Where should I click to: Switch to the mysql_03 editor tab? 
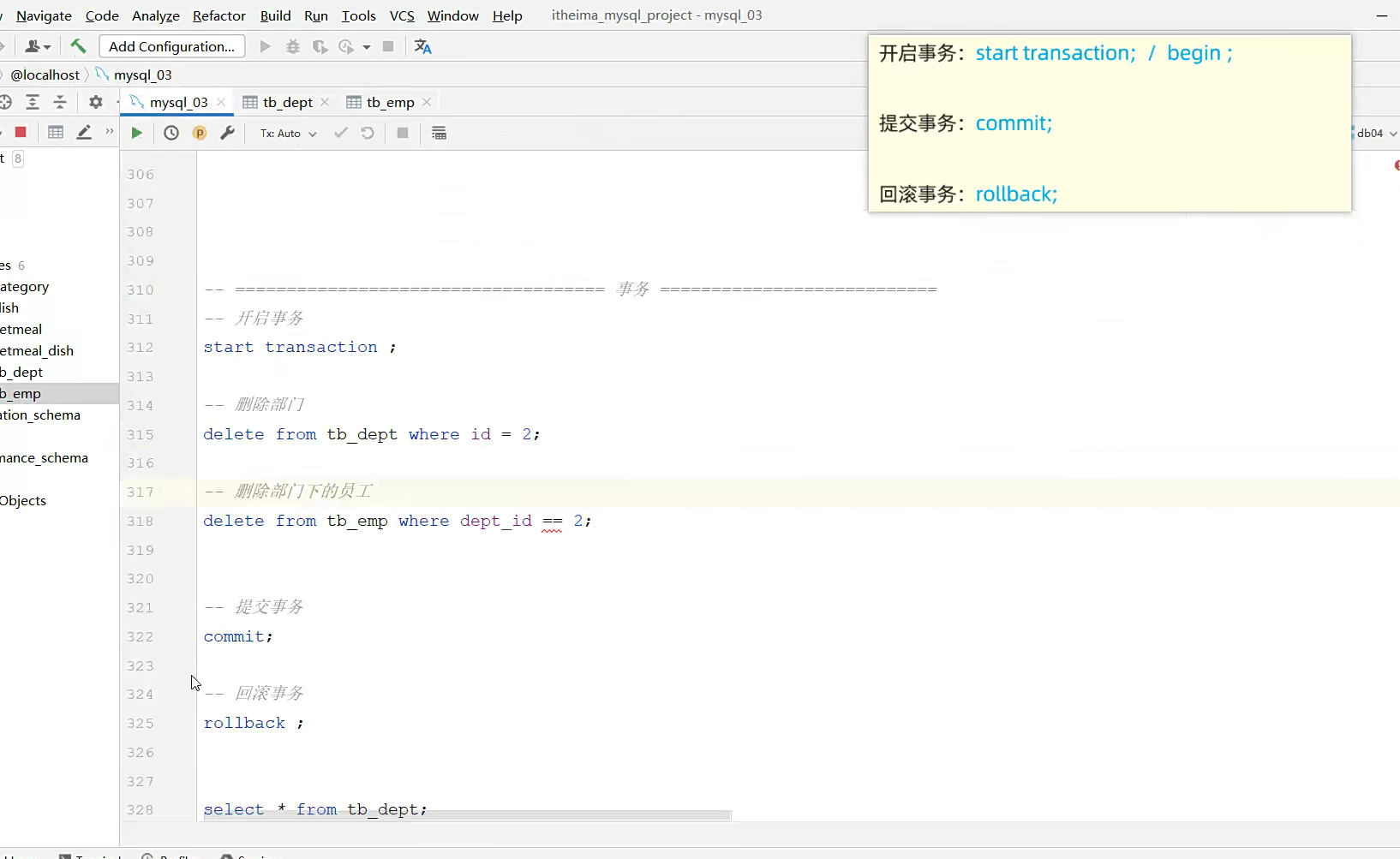tap(178, 102)
